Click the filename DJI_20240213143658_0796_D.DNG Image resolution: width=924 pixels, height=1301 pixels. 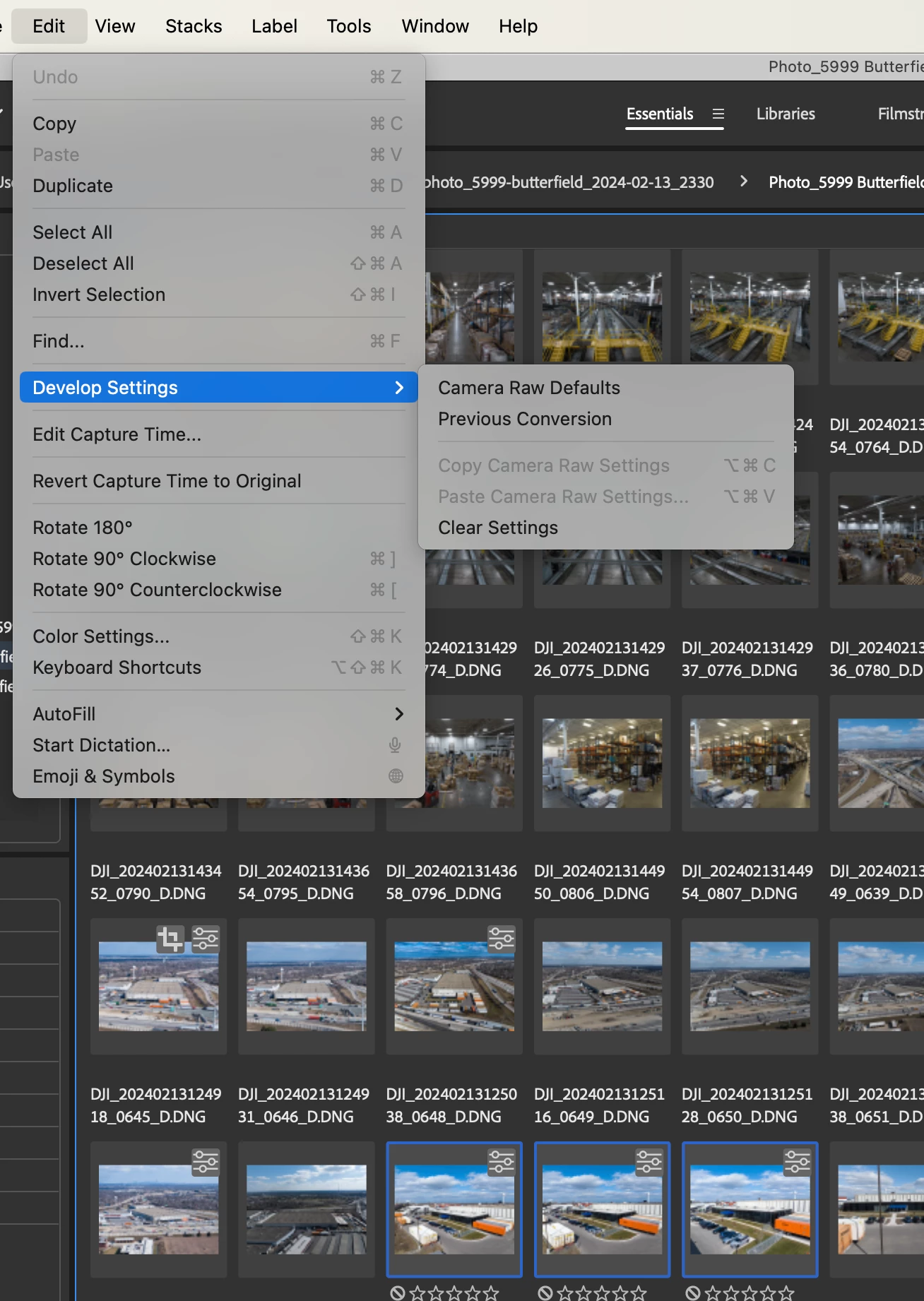tap(452, 882)
